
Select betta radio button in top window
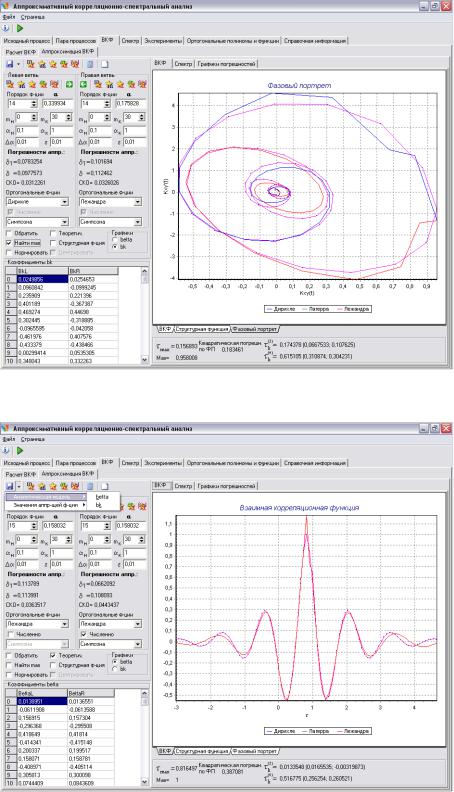click(x=115, y=240)
